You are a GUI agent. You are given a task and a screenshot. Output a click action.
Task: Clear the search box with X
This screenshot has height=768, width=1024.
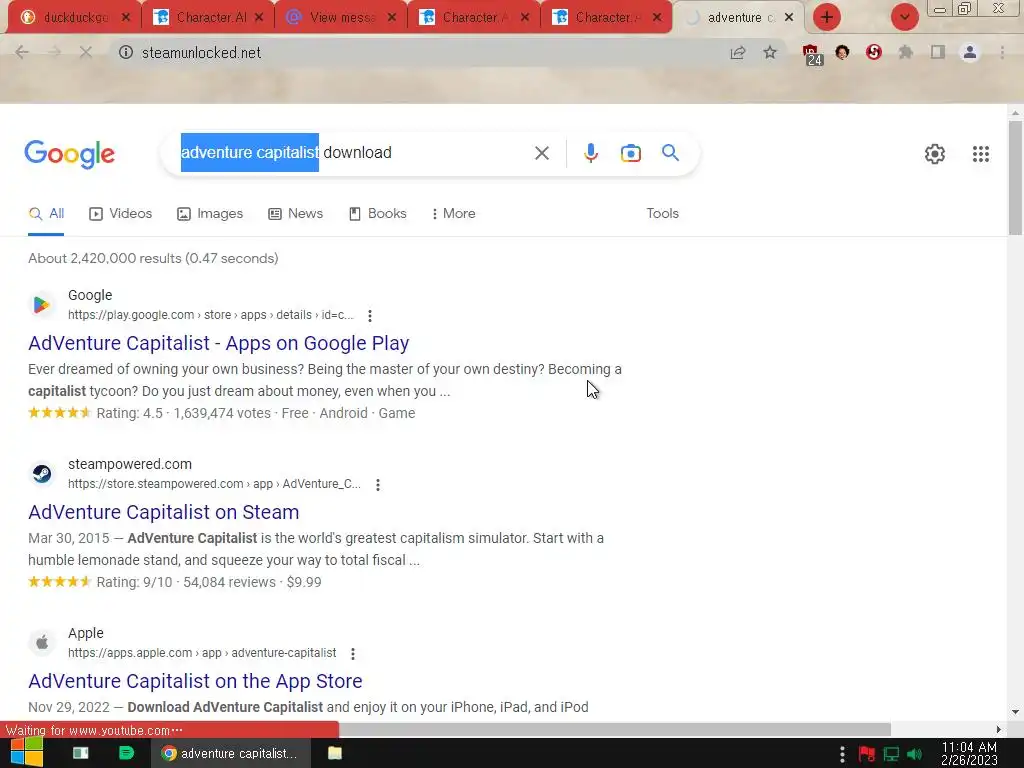pos(541,153)
